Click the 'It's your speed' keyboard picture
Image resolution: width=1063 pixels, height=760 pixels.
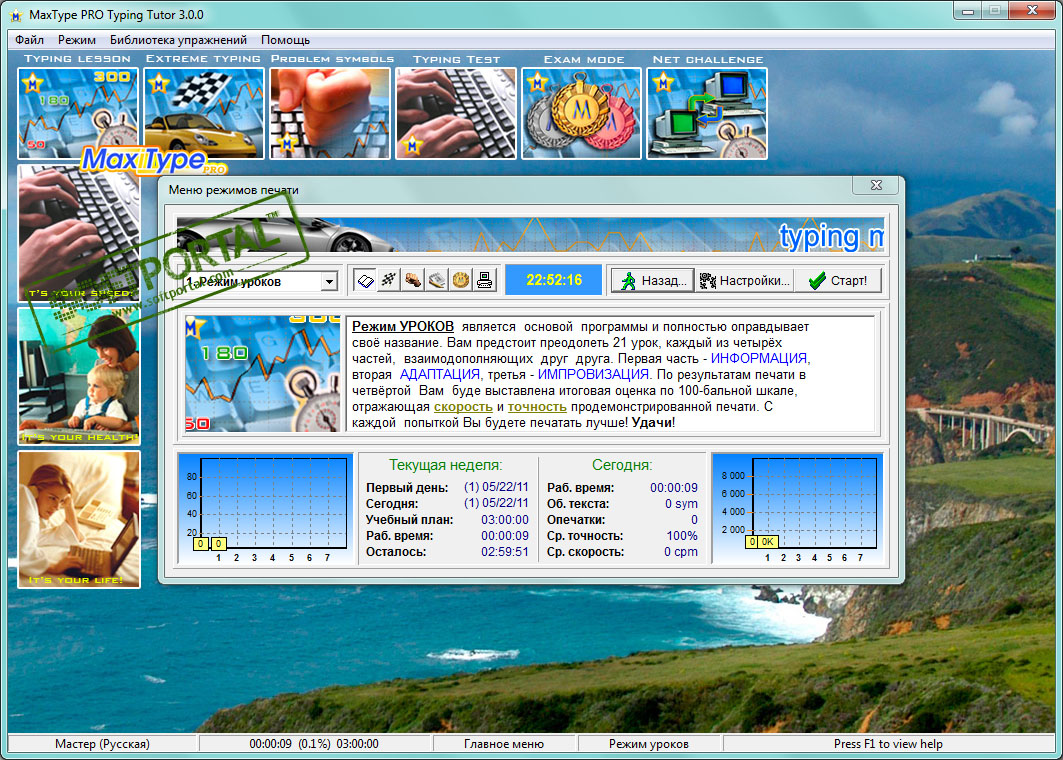click(x=79, y=233)
